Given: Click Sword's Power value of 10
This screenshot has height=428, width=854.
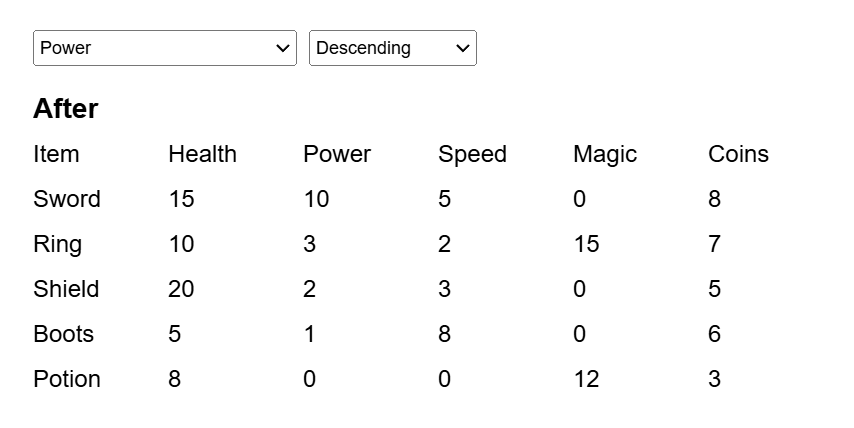Looking at the screenshot, I should 316,199.
